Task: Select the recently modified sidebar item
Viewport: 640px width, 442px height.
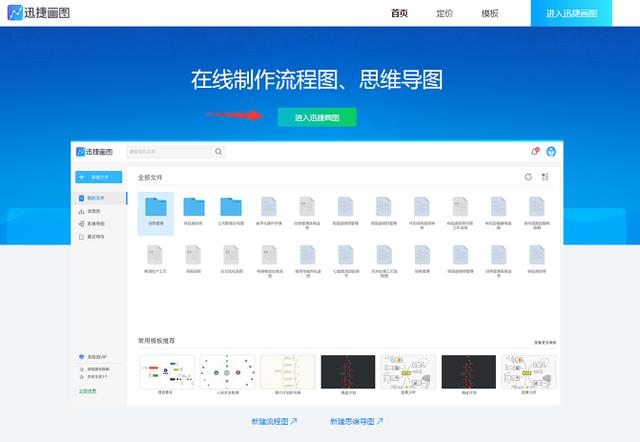Action: [x=91, y=237]
